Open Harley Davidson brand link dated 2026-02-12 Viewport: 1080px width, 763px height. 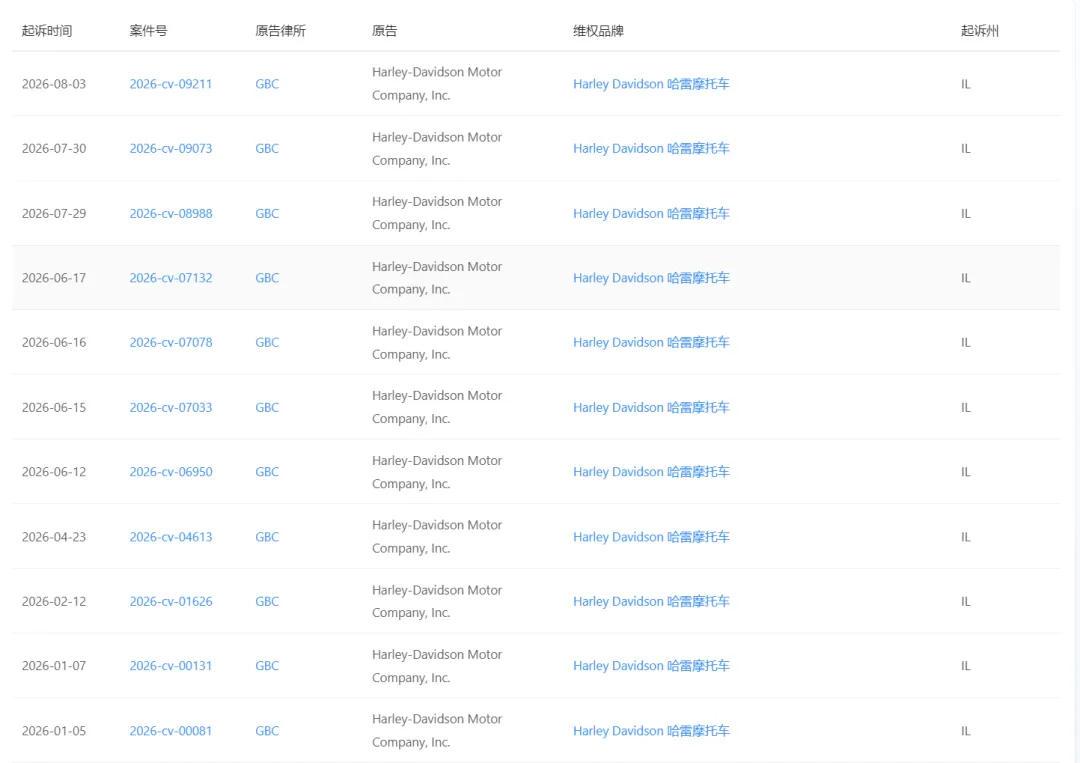click(651, 601)
